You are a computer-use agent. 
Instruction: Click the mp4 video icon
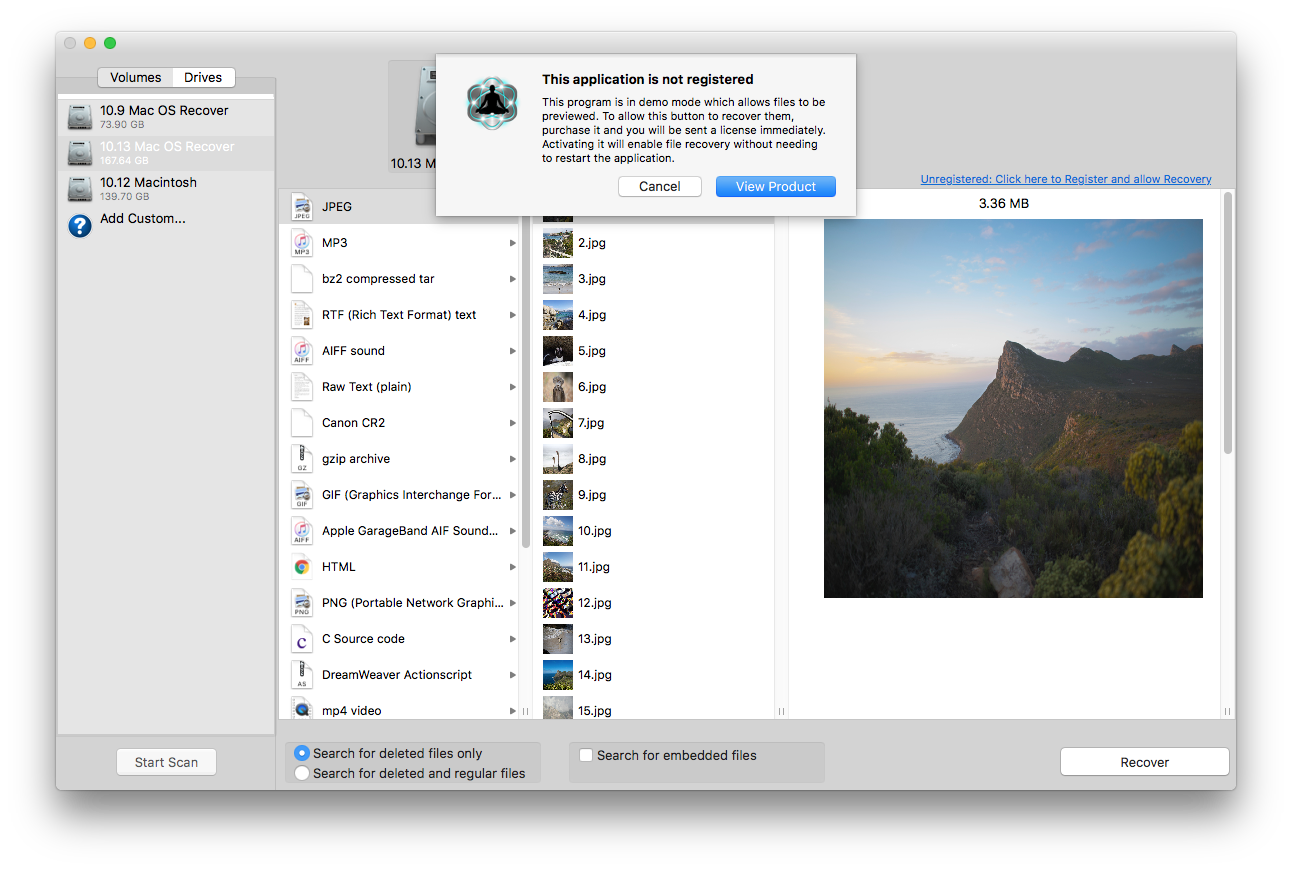(x=302, y=709)
